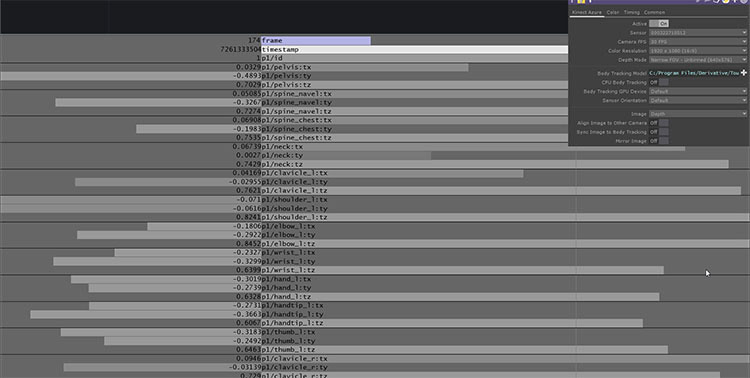The height and width of the screenshot is (378, 750).
Task: Expand the Color Resolution dropdown
Action: [x=697, y=51]
